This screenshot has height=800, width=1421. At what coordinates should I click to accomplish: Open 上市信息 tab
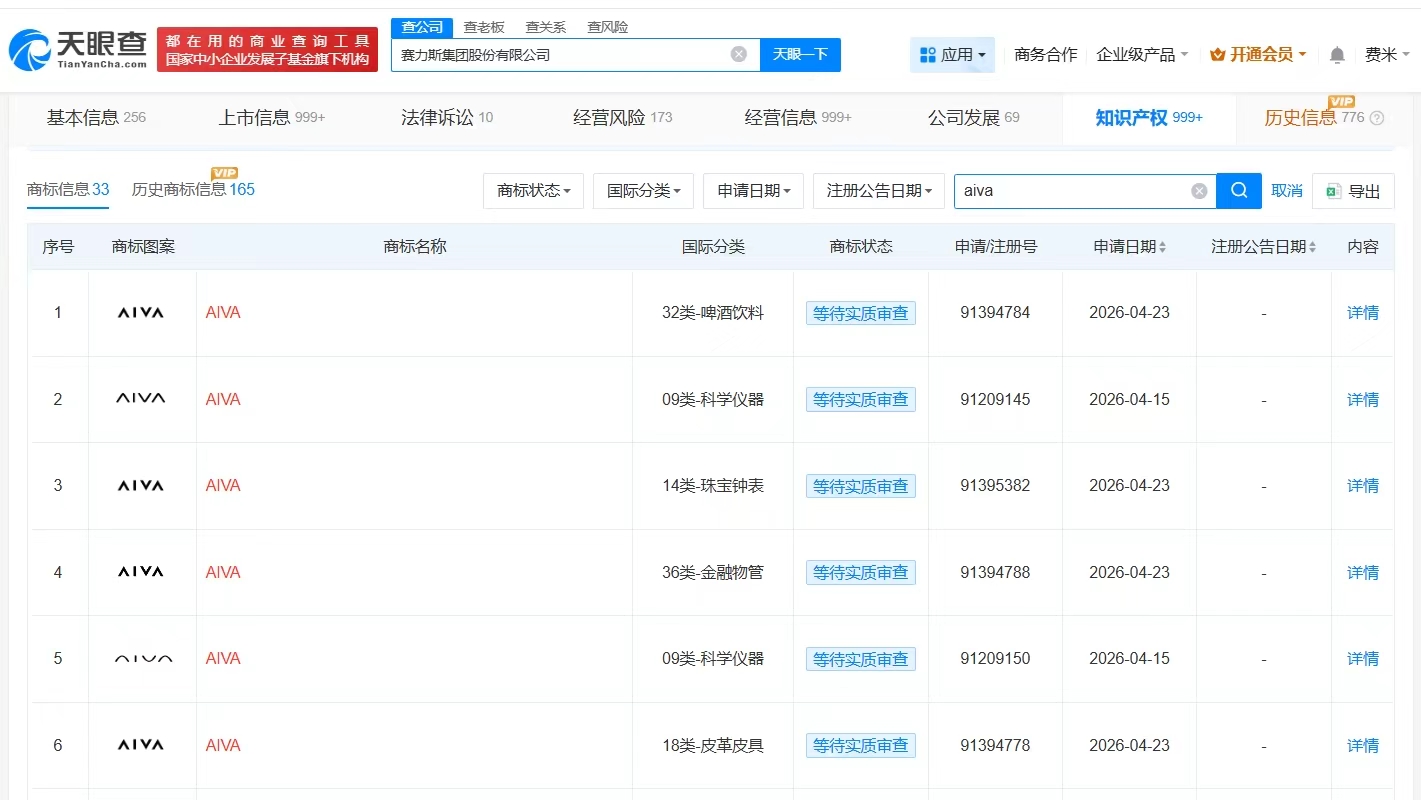point(272,118)
